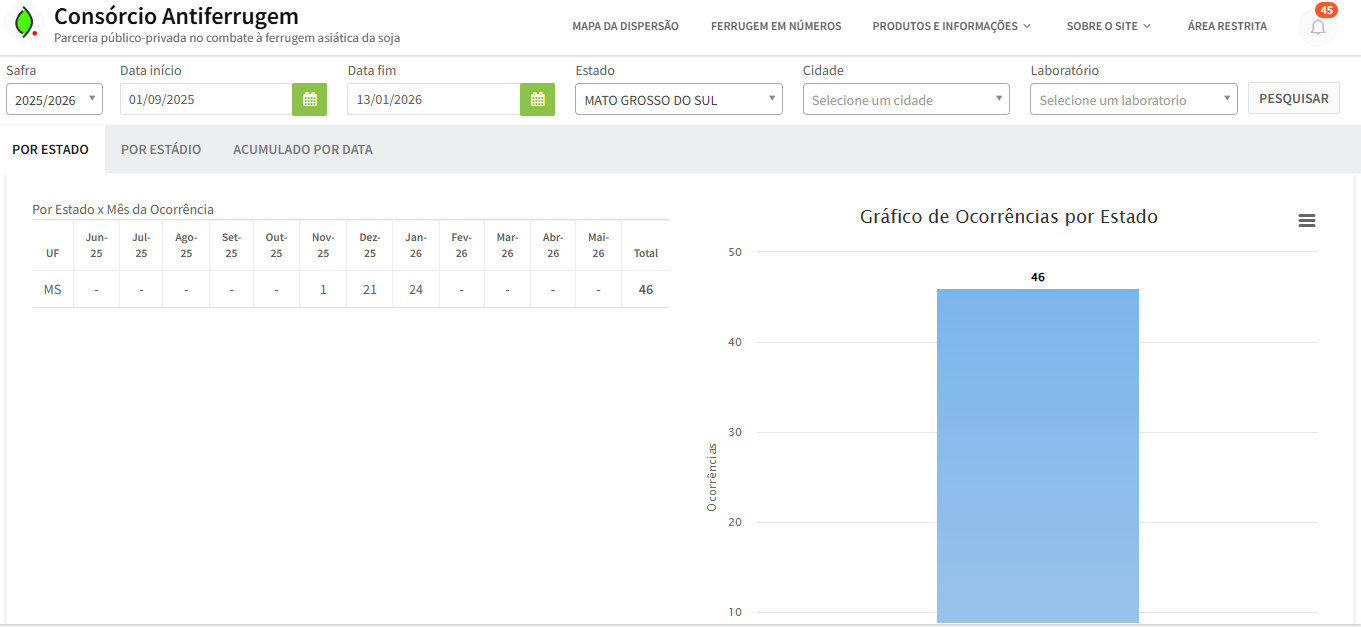Open the Data fim calendar picker
This screenshot has width=1361, height=627.
(537, 99)
